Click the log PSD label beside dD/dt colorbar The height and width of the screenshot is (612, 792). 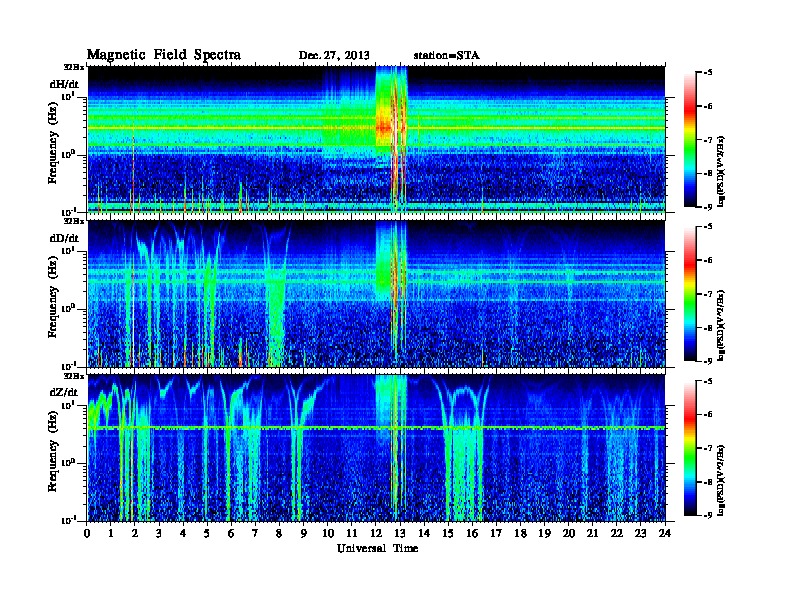click(721, 325)
